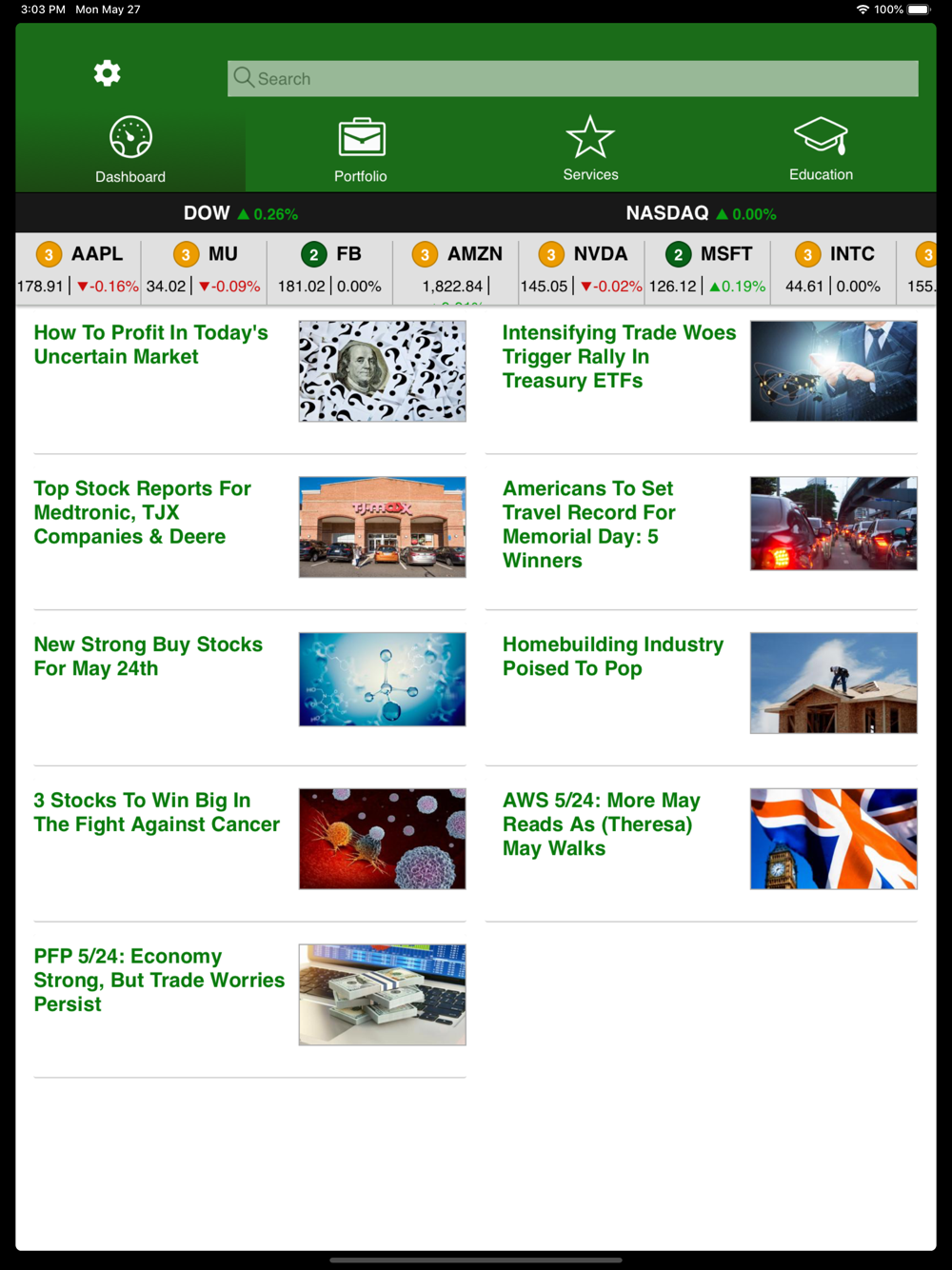This screenshot has height=1270, width=952.
Task: Open 'Homebuilding Industry Poised To Pop' article
Action: [613, 657]
